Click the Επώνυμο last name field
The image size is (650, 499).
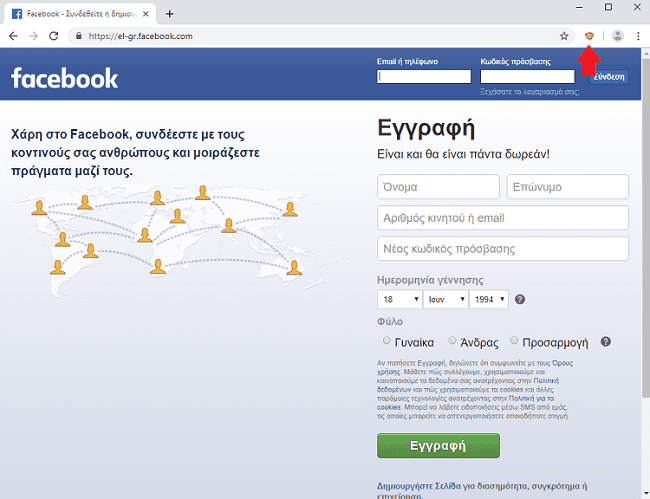(x=568, y=187)
